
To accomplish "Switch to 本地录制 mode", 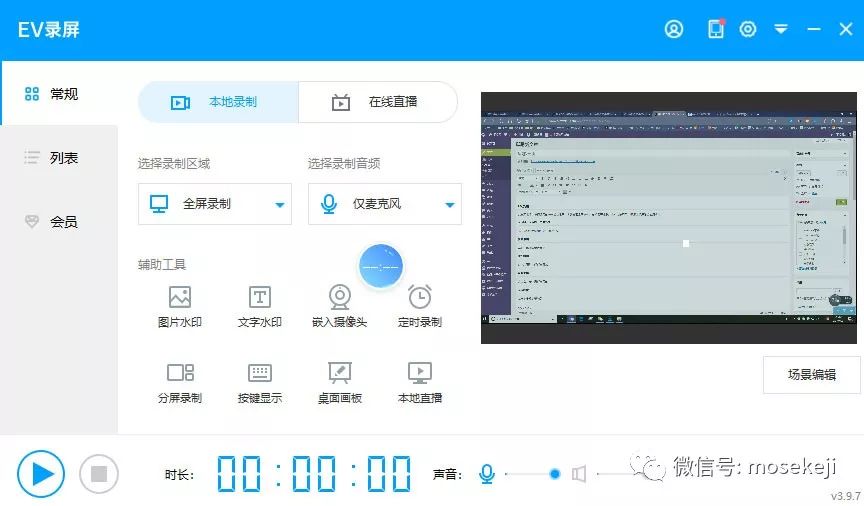I will [x=218, y=102].
